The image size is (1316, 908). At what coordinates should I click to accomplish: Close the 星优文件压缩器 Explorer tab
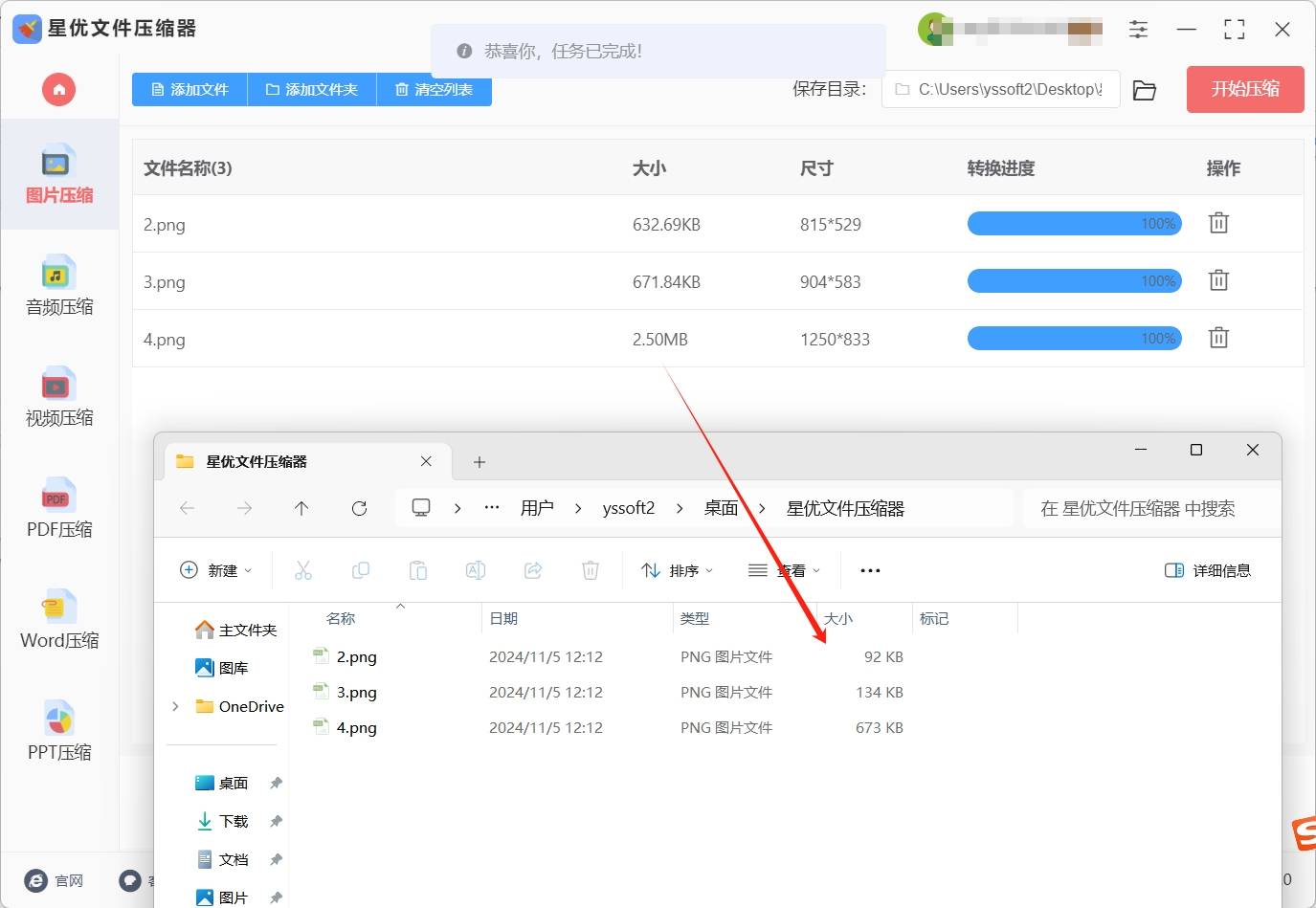pos(426,461)
